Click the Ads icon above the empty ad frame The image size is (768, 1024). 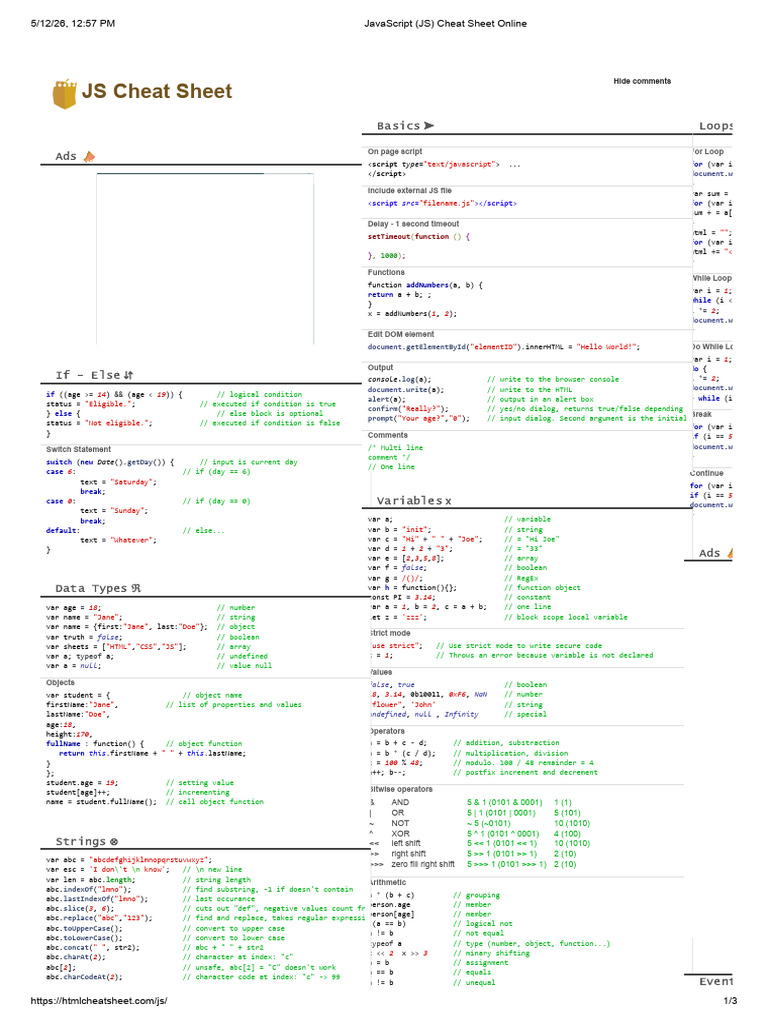click(x=89, y=156)
